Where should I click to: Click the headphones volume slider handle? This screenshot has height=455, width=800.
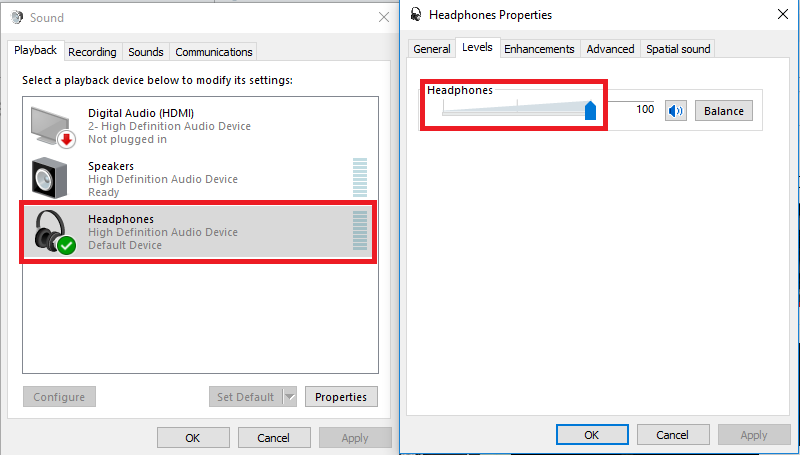[590, 109]
